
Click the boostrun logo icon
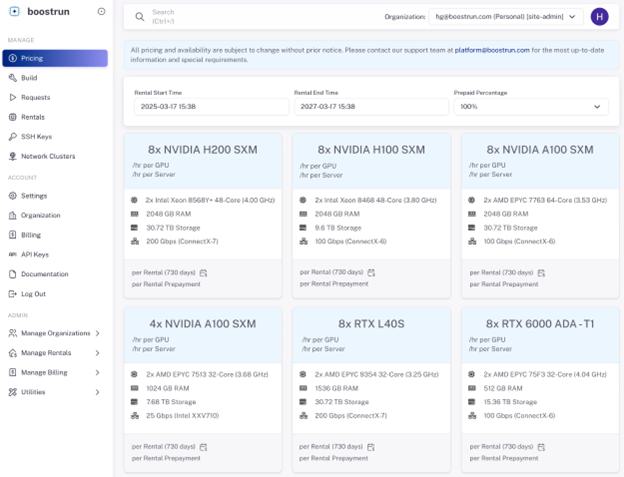[13, 12]
